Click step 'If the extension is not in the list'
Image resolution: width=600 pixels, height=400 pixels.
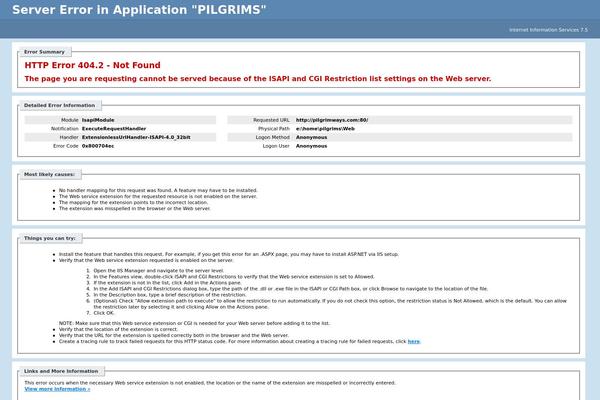tap(168, 283)
